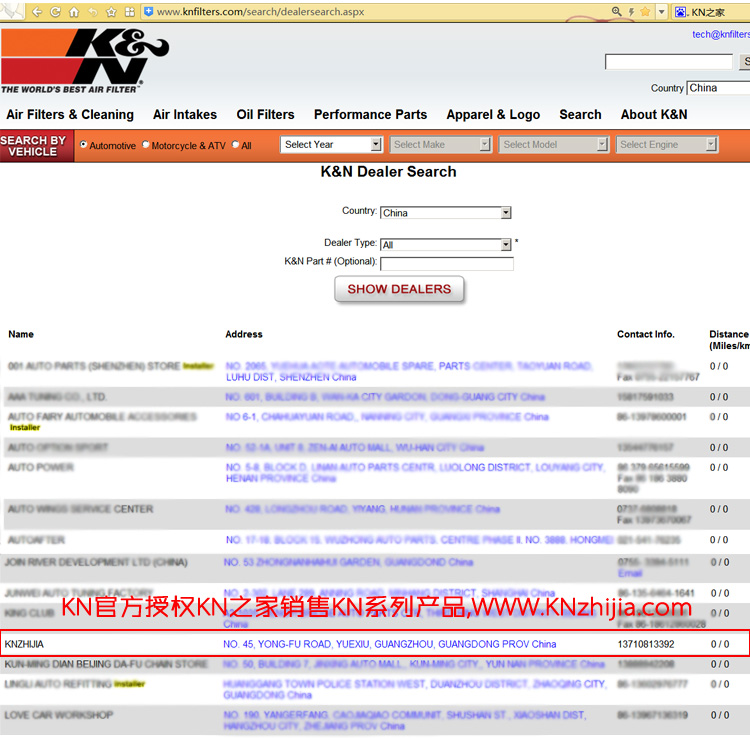Viewport: 750px width, 738px height.
Task: Select the Automotive radio button
Action: click(84, 144)
